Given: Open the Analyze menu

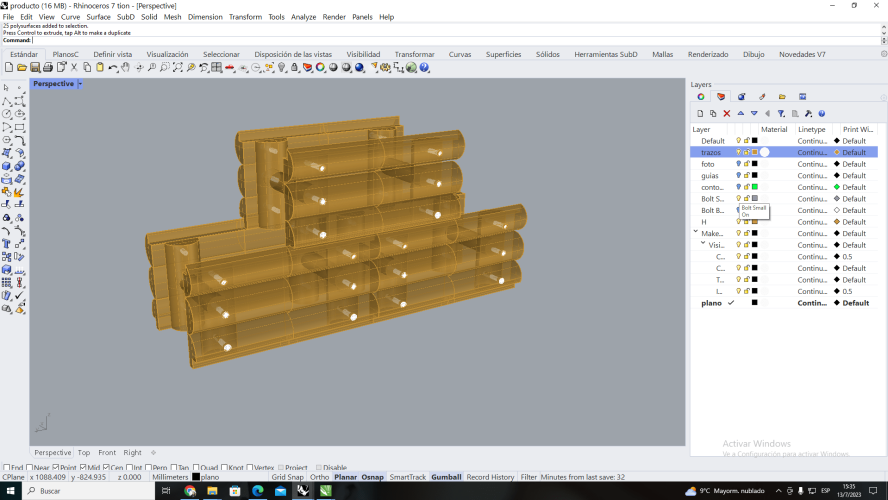Looking at the screenshot, I should [x=303, y=17].
